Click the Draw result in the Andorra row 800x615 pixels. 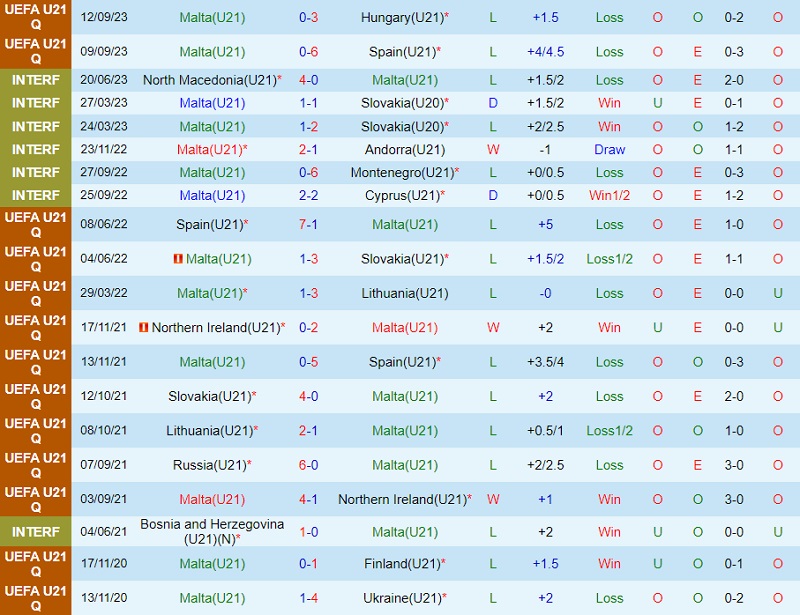pos(609,149)
